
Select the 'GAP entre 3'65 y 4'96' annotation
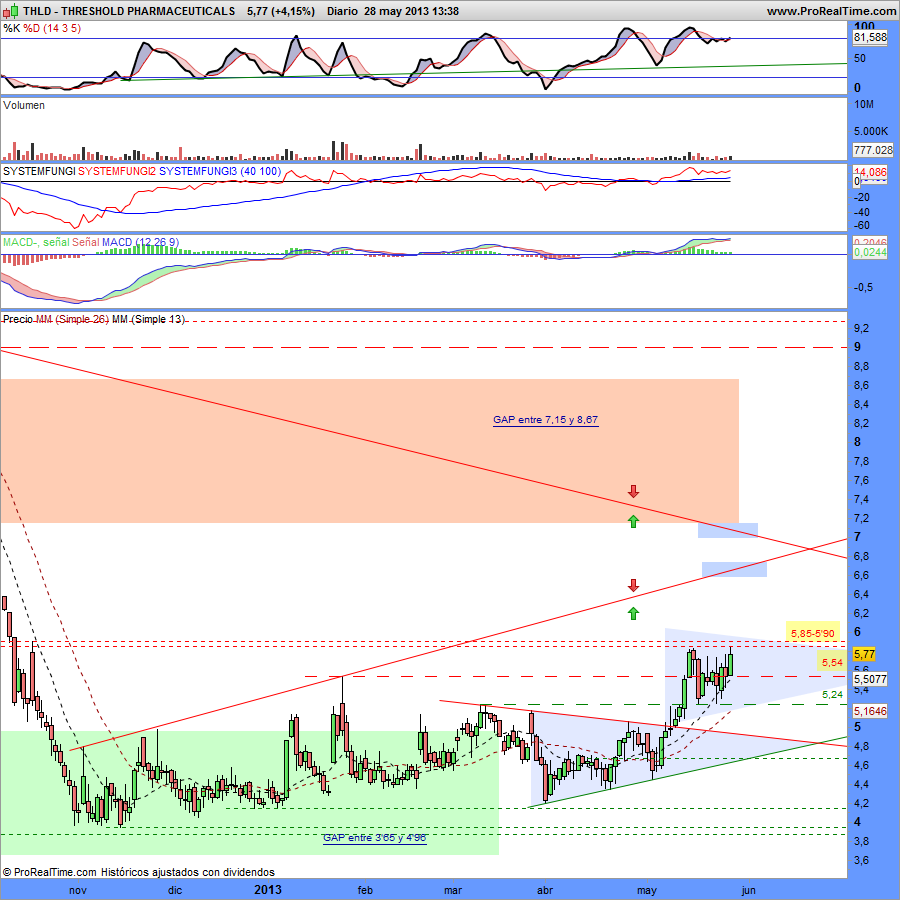(x=374, y=837)
